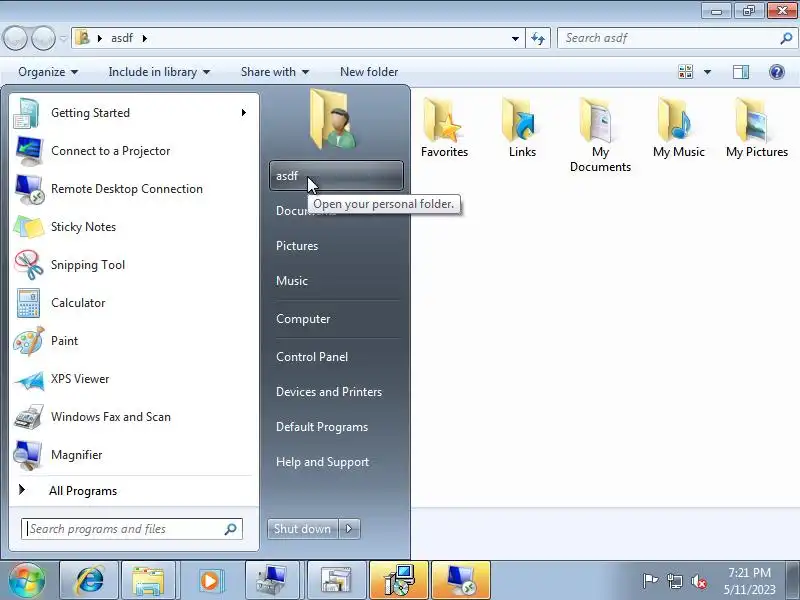Click the Show desktop strip
Image resolution: width=800 pixels, height=600 pixels.
pyautogui.click(x=793, y=580)
